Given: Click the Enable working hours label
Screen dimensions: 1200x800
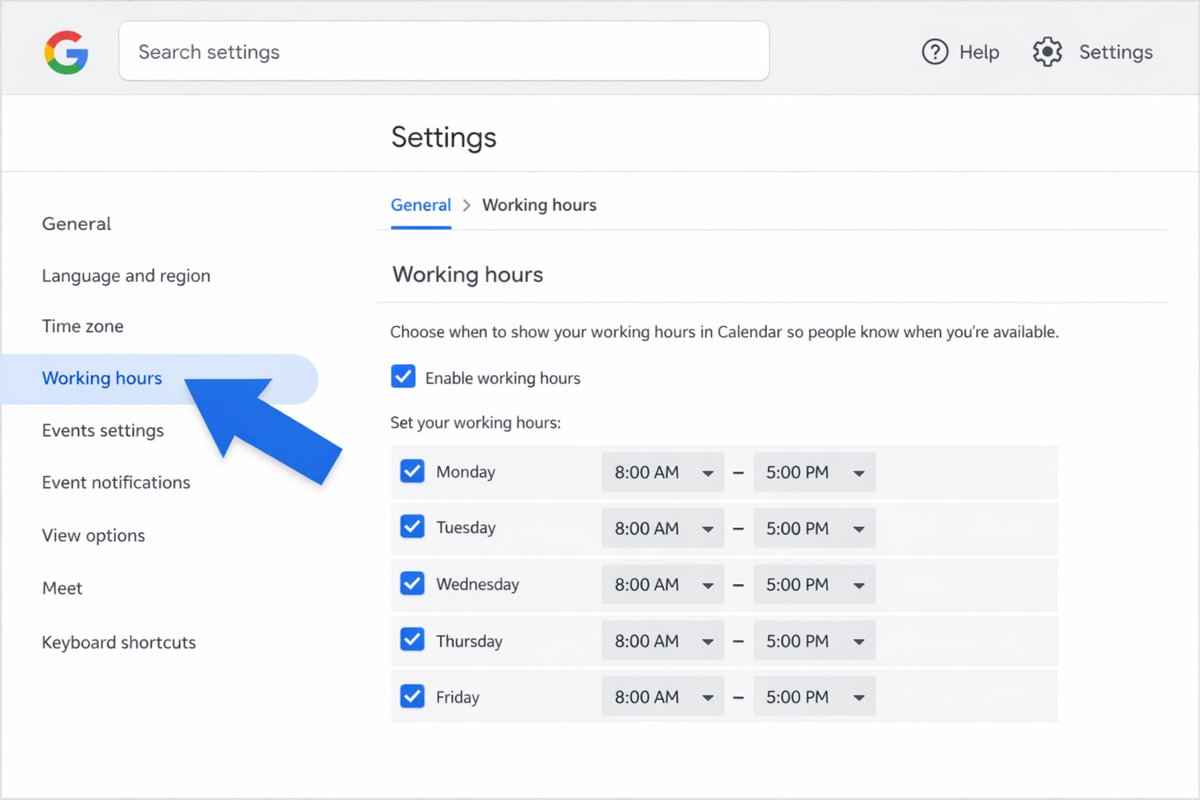Looking at the screenshot, I should coord(503,378).
